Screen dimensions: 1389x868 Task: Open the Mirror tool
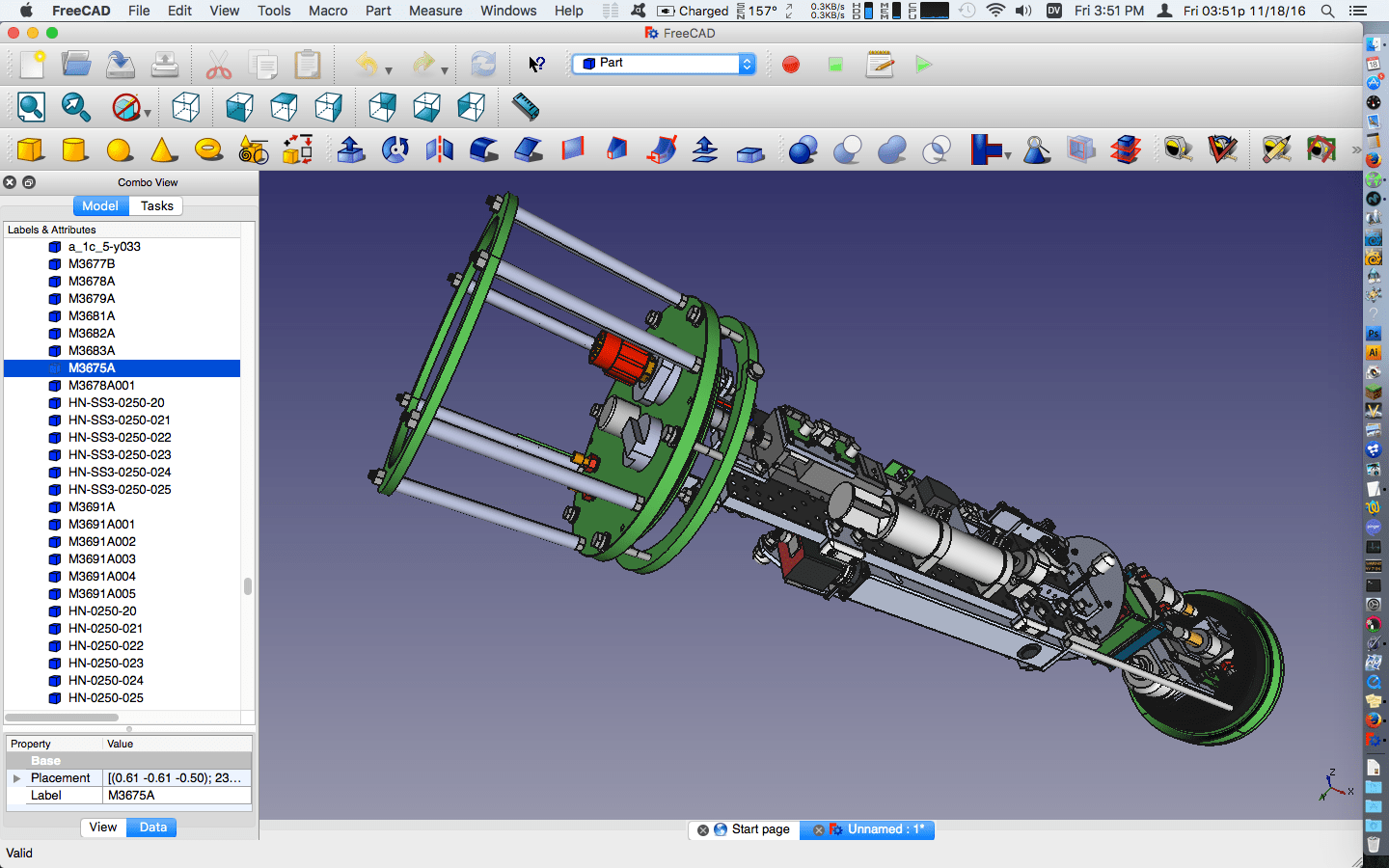[x=440, y=149]
